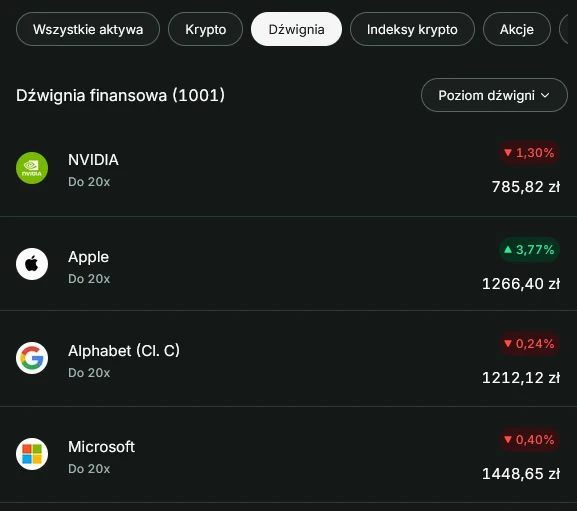The image size is (577, 511).
Task: Switch to Akcje tab
Action: tap(517, 29)
